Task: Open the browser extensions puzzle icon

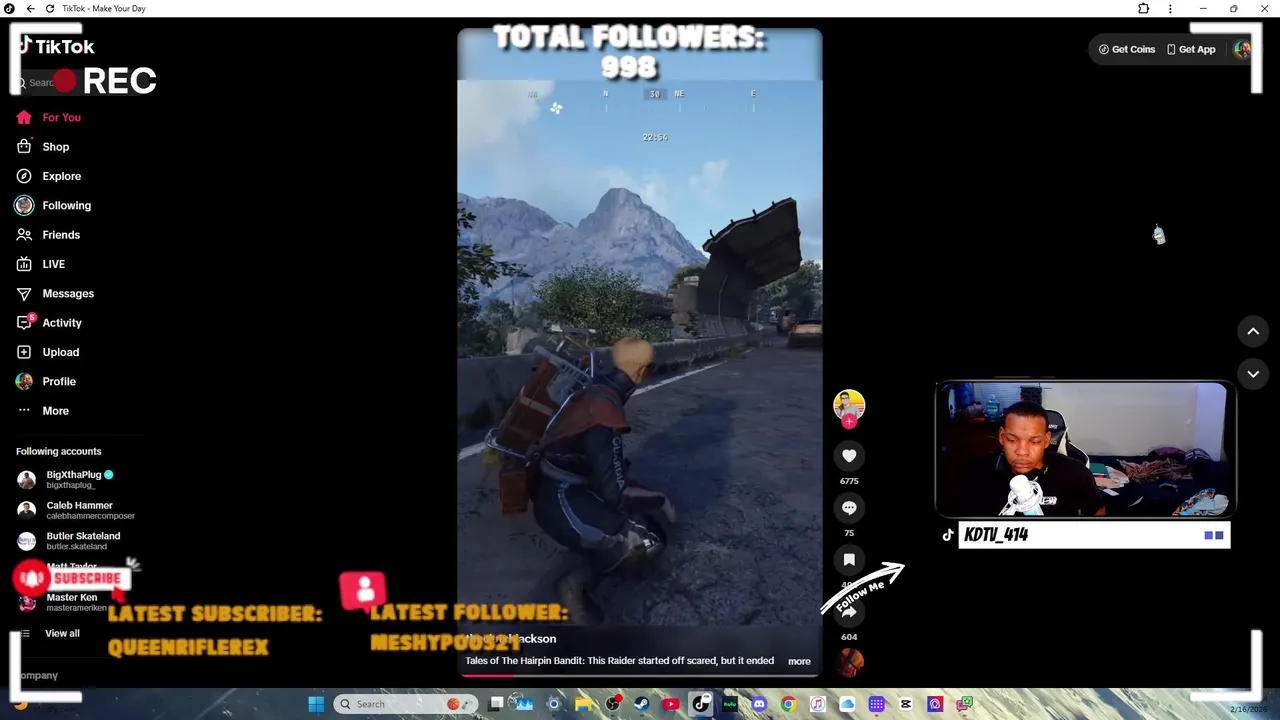Action: coord(1144,8)
